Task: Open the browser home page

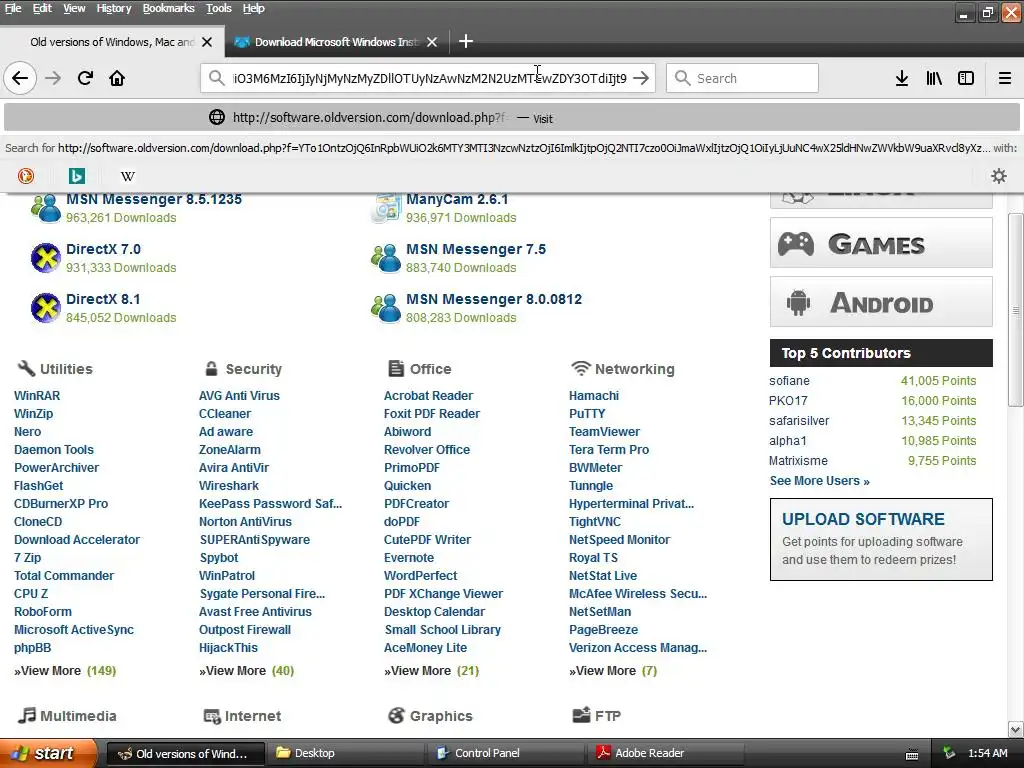Action: coord(117,78)
